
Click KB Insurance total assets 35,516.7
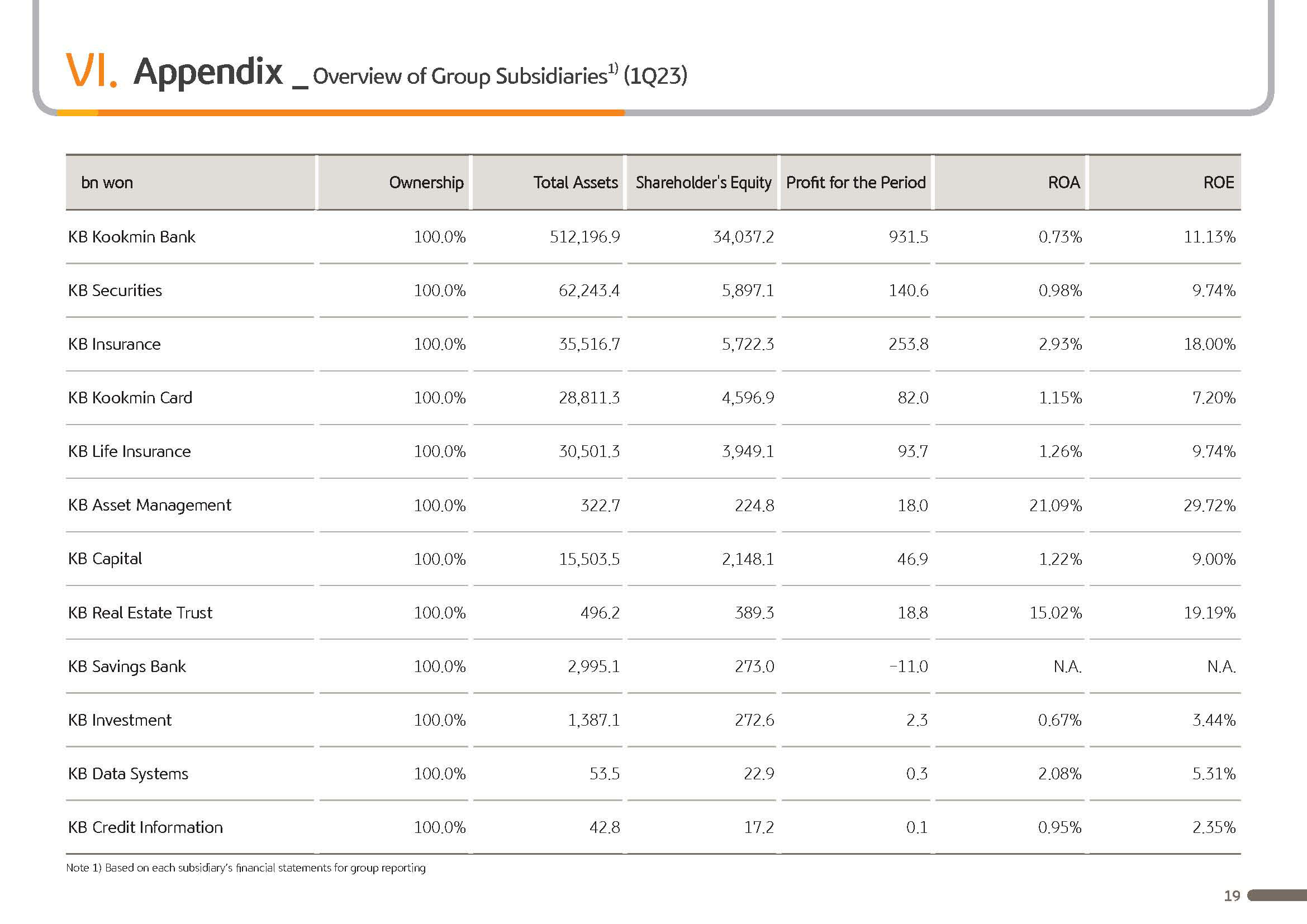pos(588,344)
